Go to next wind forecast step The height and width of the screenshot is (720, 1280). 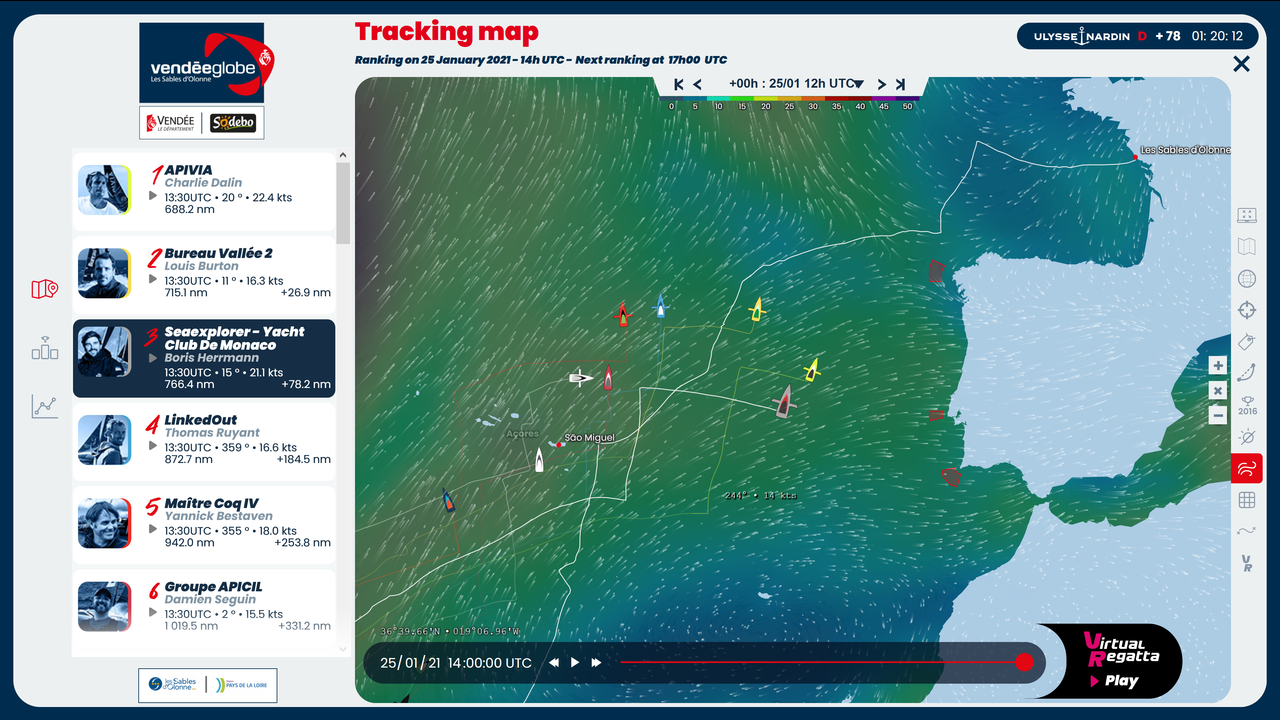[x=882, y=84]
